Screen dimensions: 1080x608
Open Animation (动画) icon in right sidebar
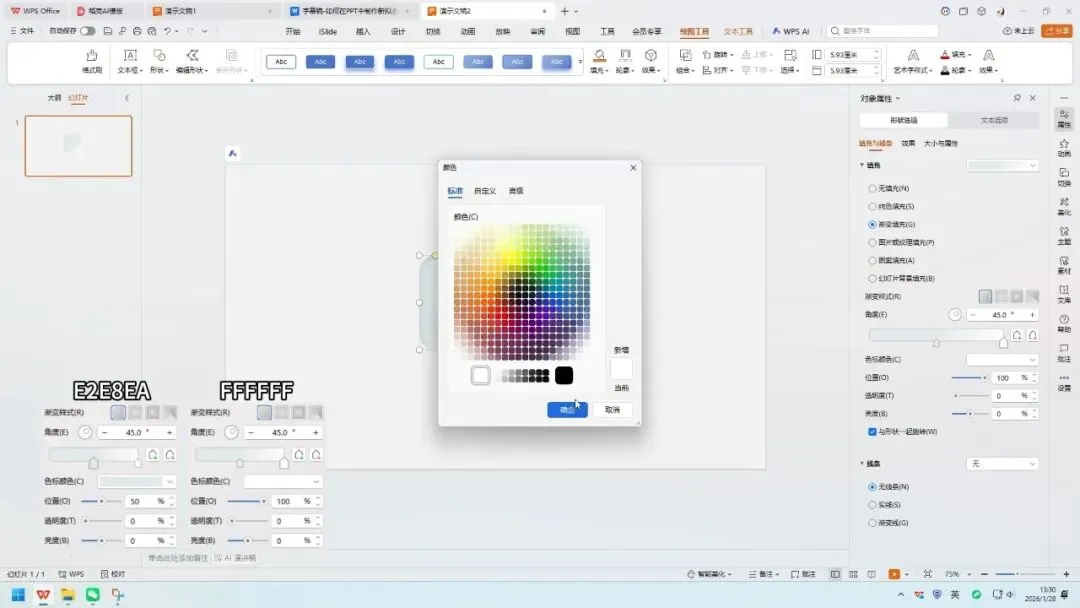click(1064, 147)
